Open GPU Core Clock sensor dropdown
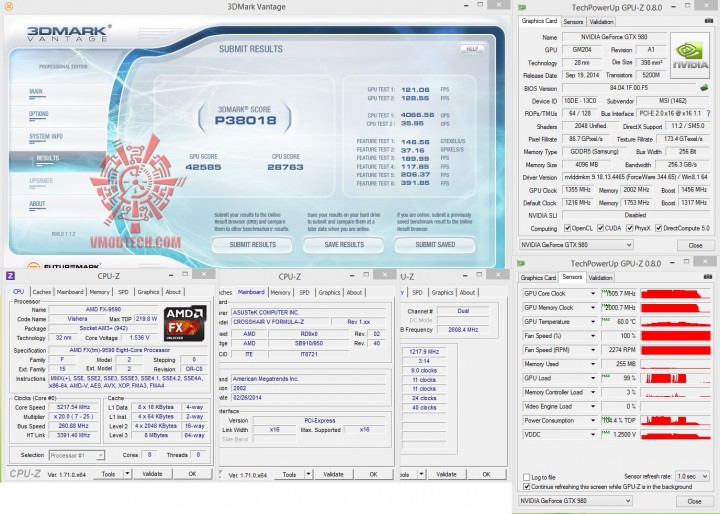This screenshot has width=720, height=514. coord(593,293)
